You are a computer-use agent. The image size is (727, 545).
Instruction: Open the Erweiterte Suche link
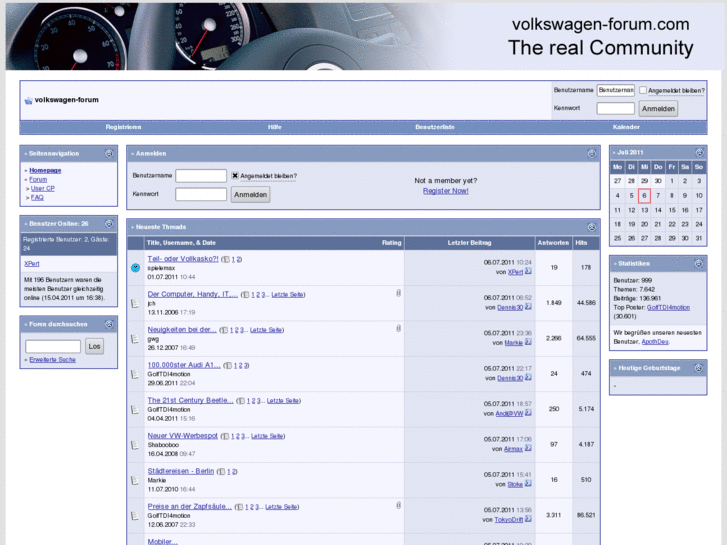coord(52,359)
